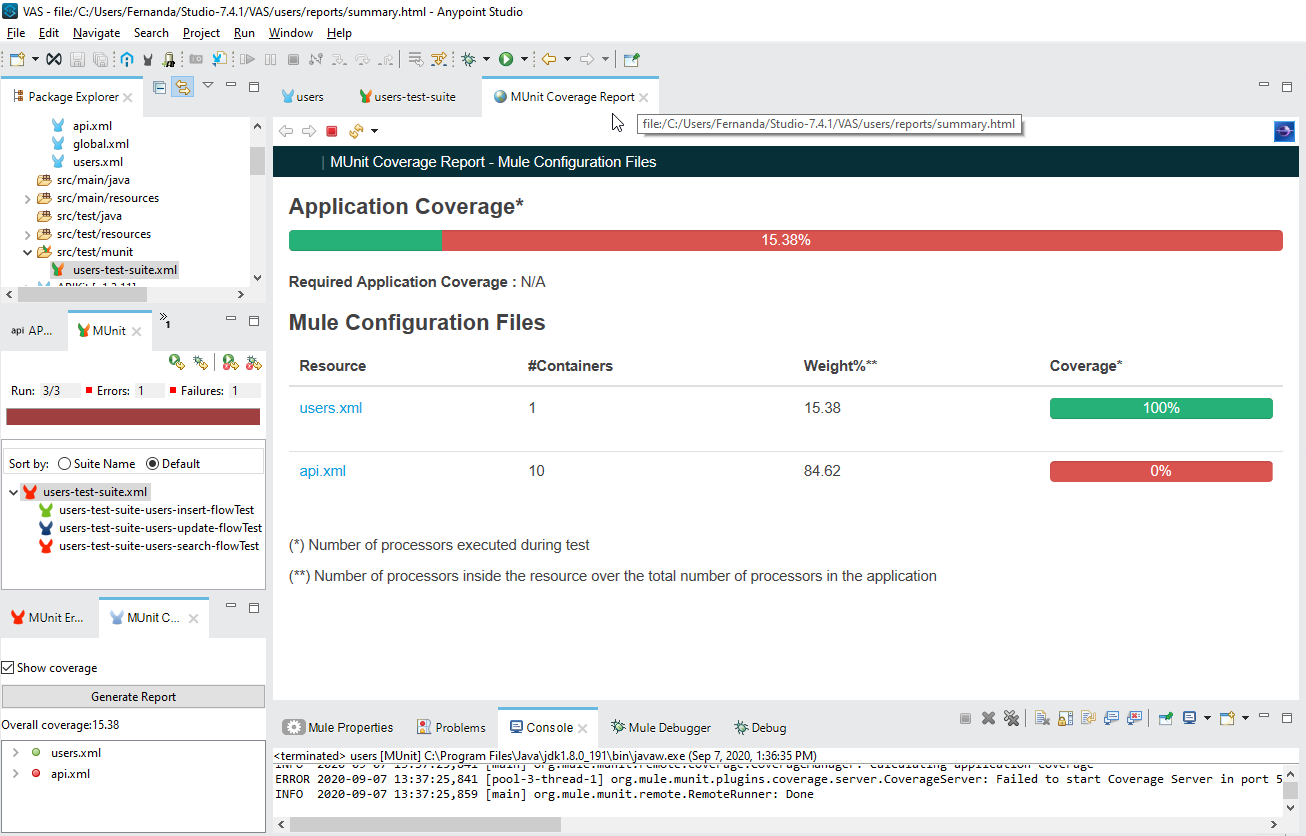Click the 15.38% application coverage bar
Screen dimensions: 1306x836
(x=786, y=240)
